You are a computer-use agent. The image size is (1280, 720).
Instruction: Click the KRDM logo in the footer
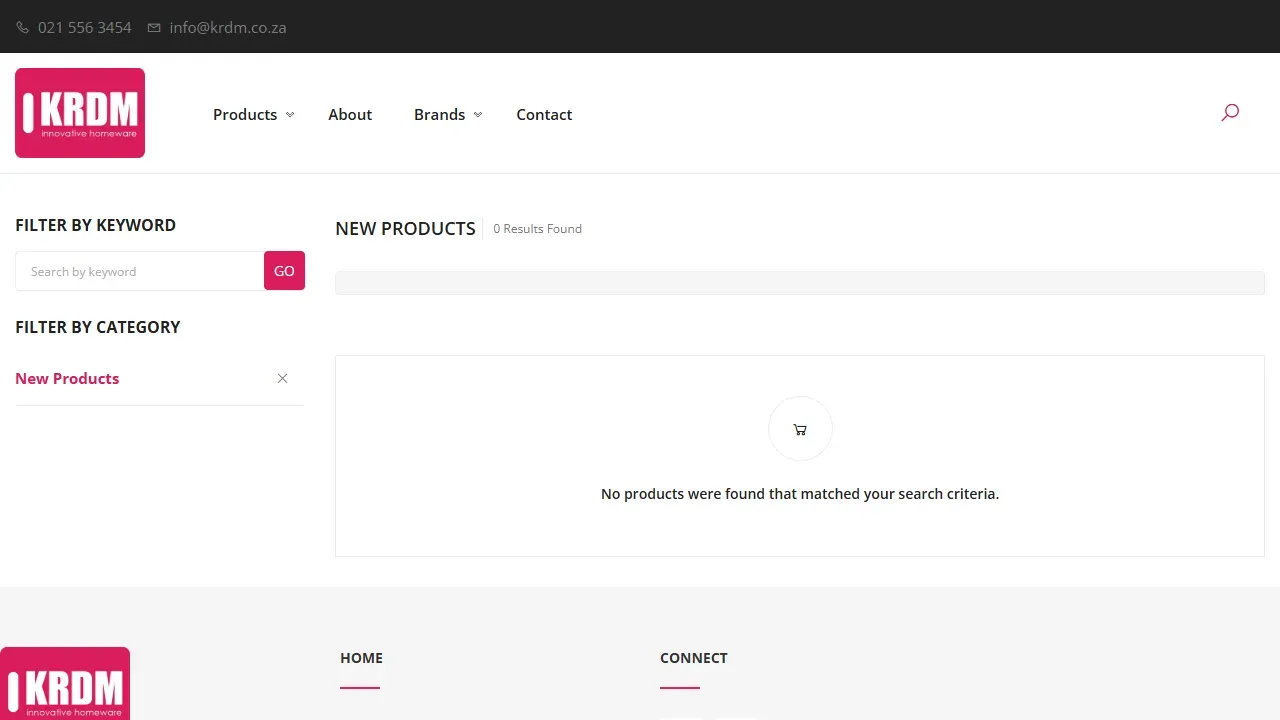tap(65, 684)
